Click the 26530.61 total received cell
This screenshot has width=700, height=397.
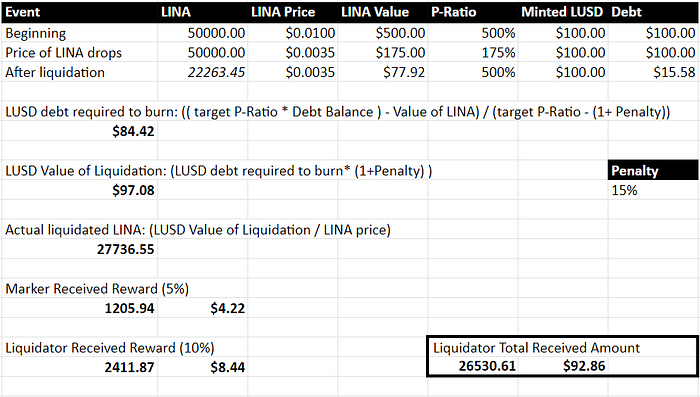pyautogui.click(x=473, y=366)
